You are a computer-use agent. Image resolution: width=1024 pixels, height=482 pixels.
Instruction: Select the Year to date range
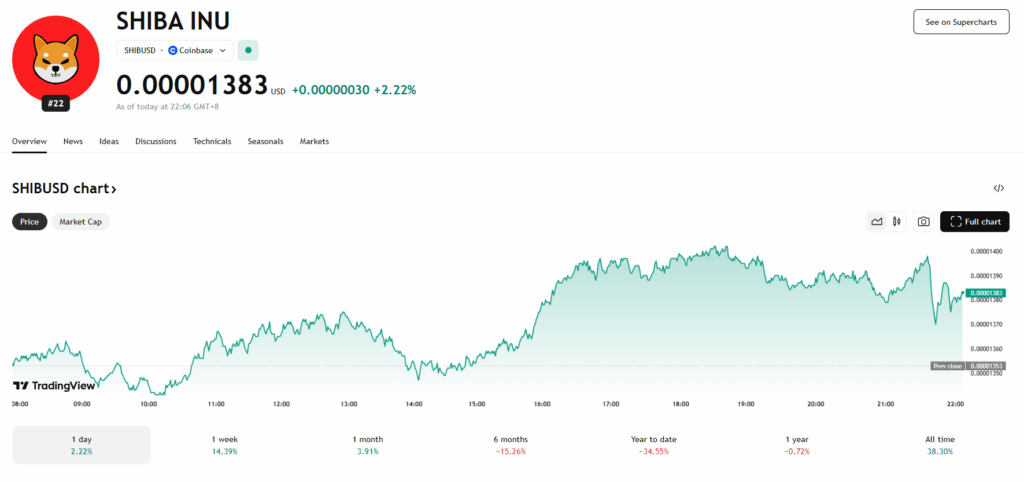(x=654, y=445)
